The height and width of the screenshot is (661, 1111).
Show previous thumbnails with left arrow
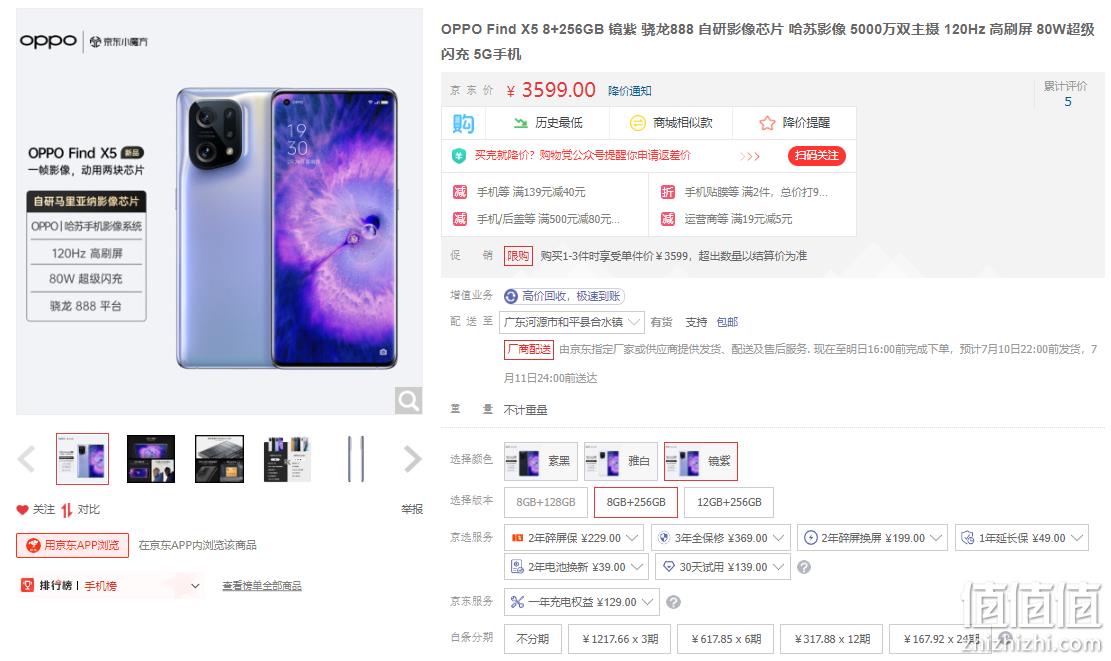coord(26,459)
